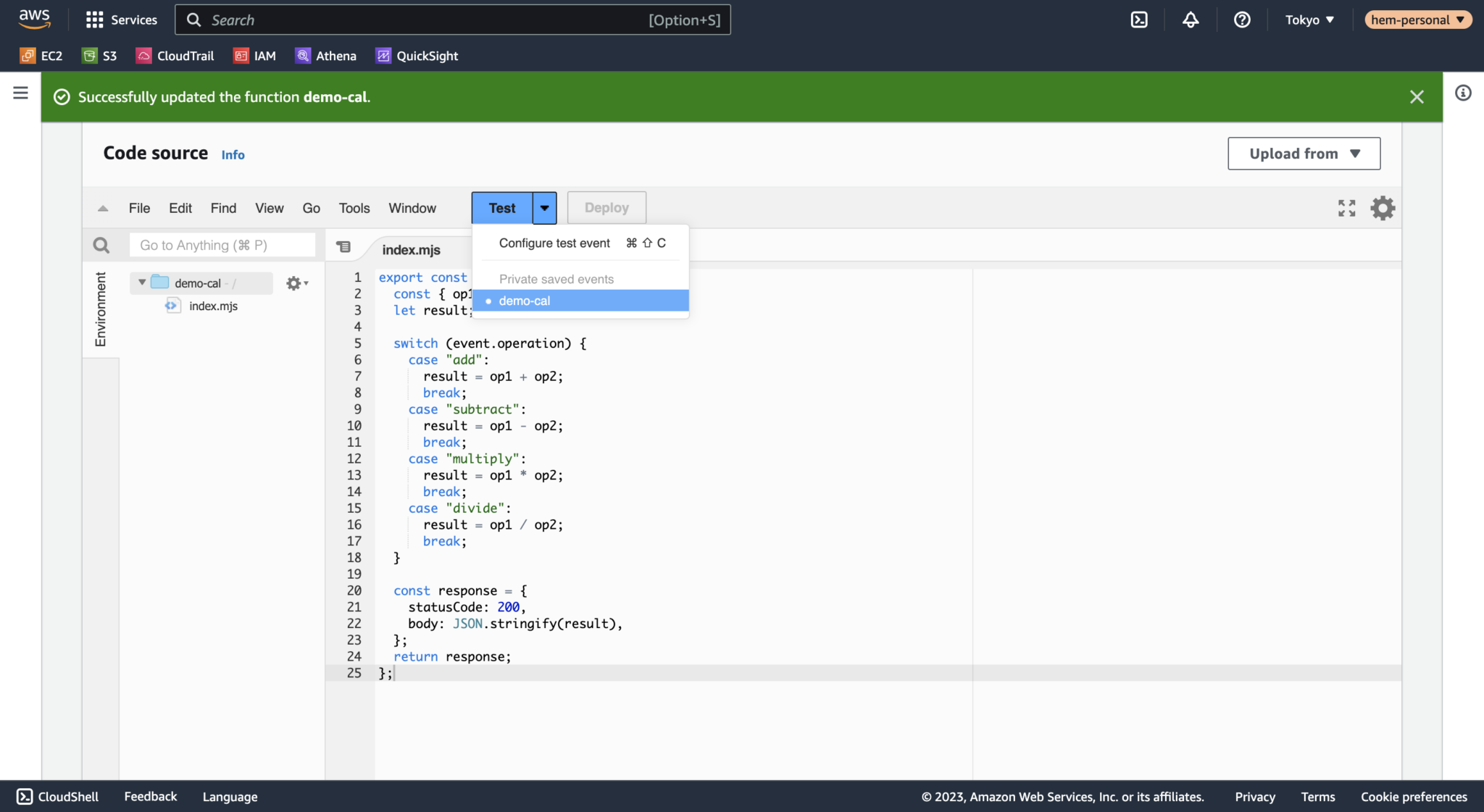Open the Edit menu
The image size is (1484, 812).
coord(180,209)
